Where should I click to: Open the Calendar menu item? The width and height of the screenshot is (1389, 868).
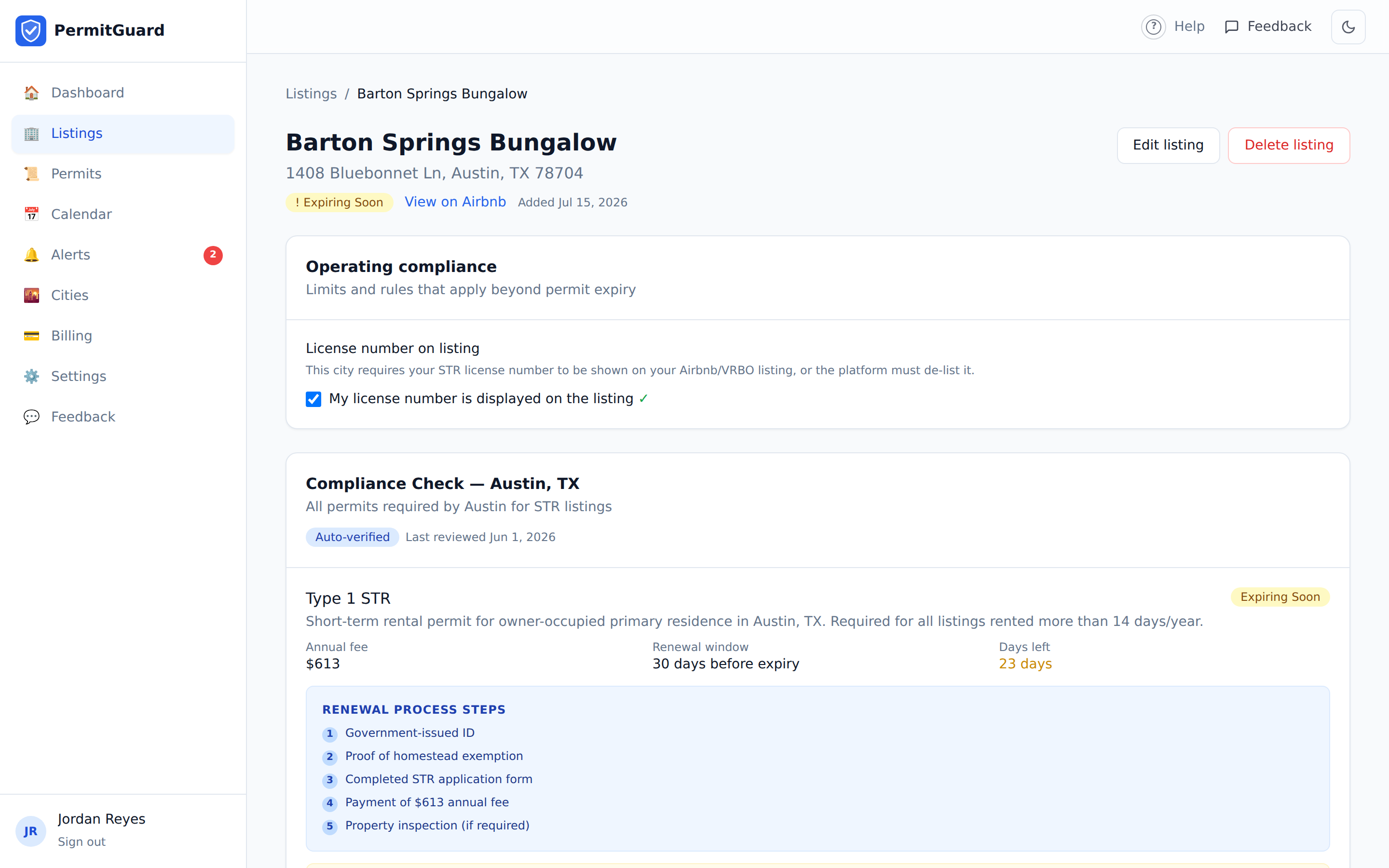[123, 214]
